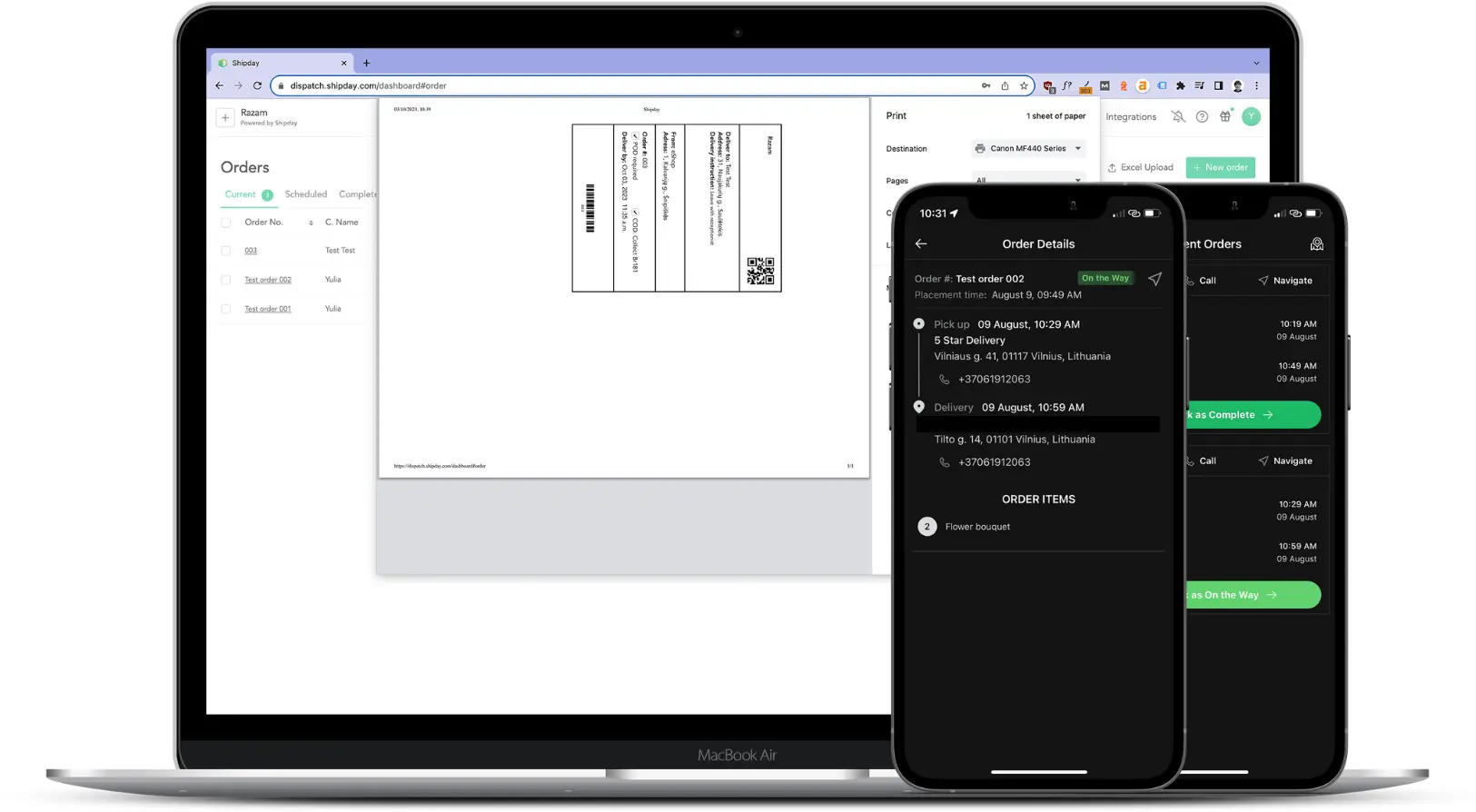Sort by Order No. column
The width and height of the screenshot is (1476, 812).
click(311, 223)
